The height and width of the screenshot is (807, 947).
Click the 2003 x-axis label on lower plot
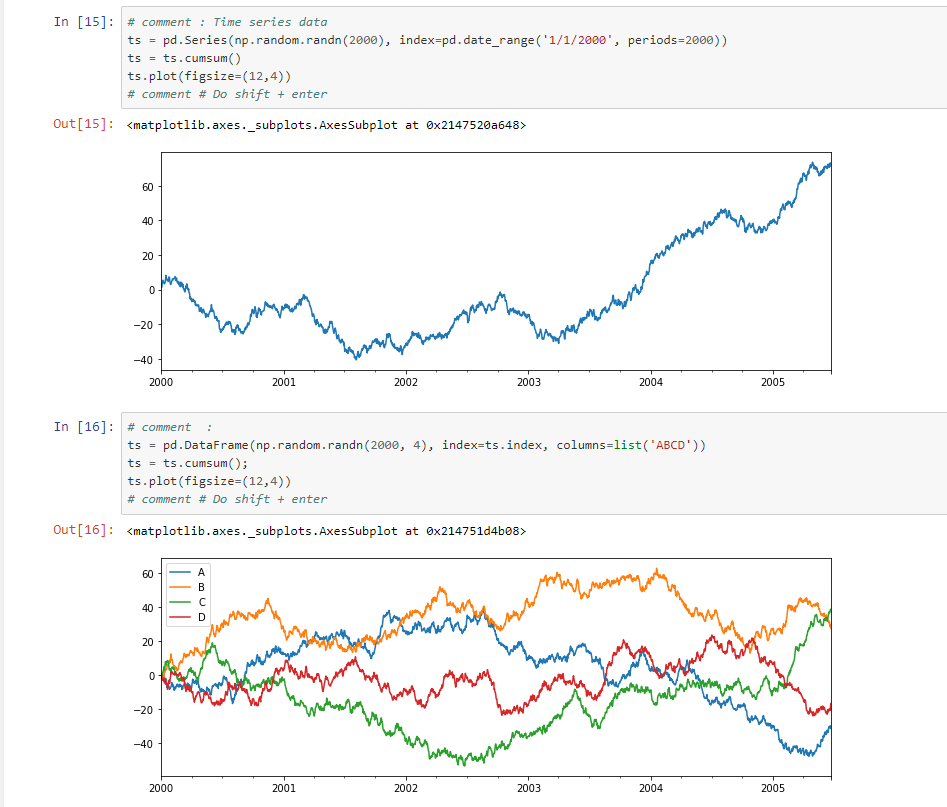click(x=528, y=788)
